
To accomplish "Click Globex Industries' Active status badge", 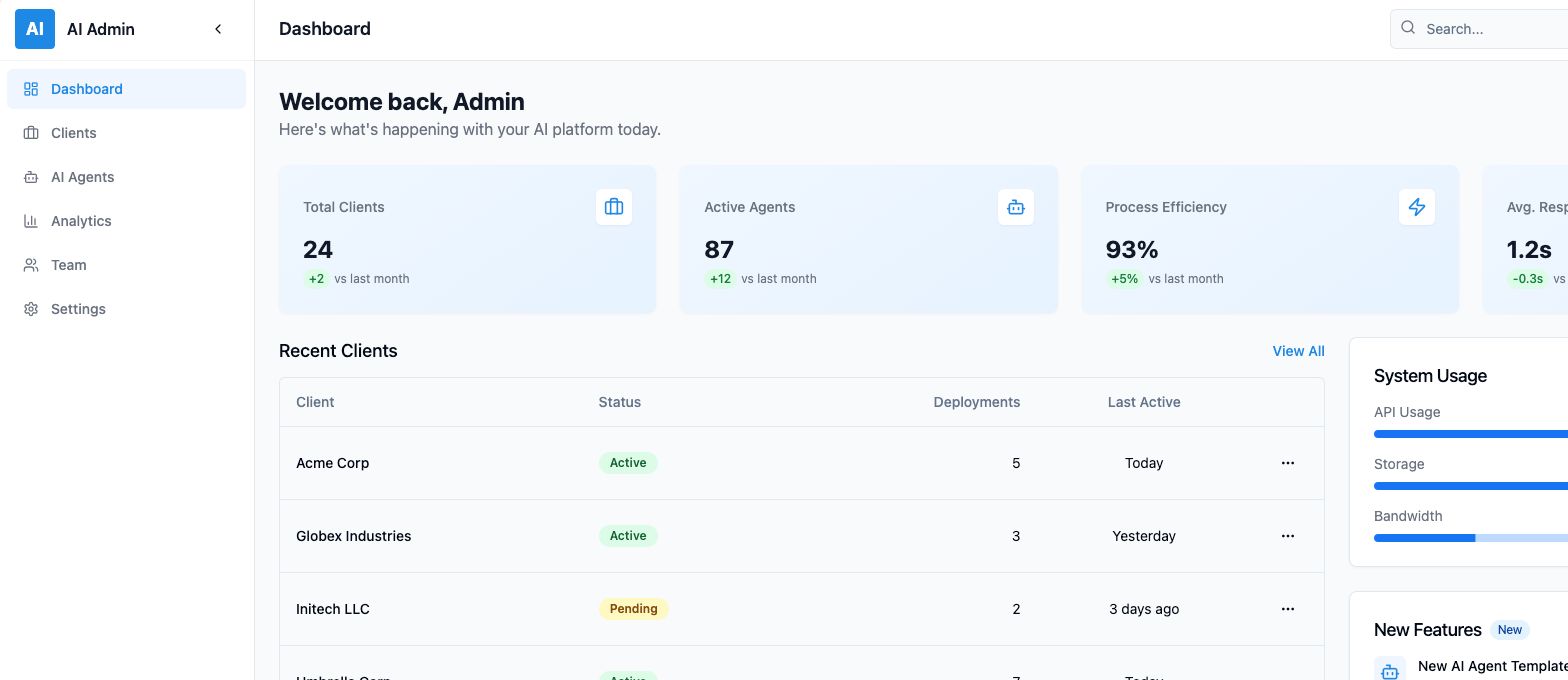I will (628, 536).
